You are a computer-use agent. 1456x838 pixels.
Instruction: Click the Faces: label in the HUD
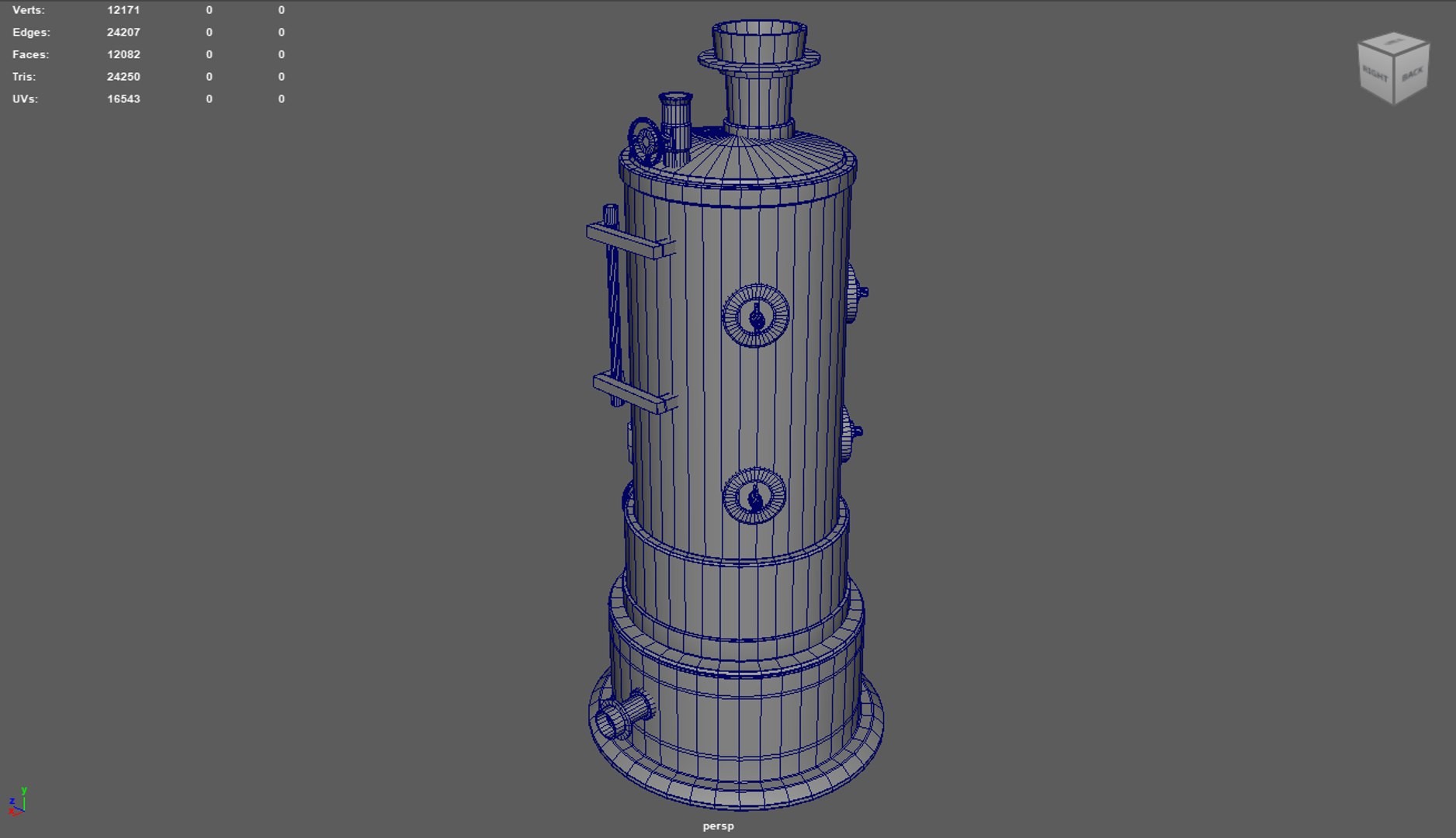30,54
